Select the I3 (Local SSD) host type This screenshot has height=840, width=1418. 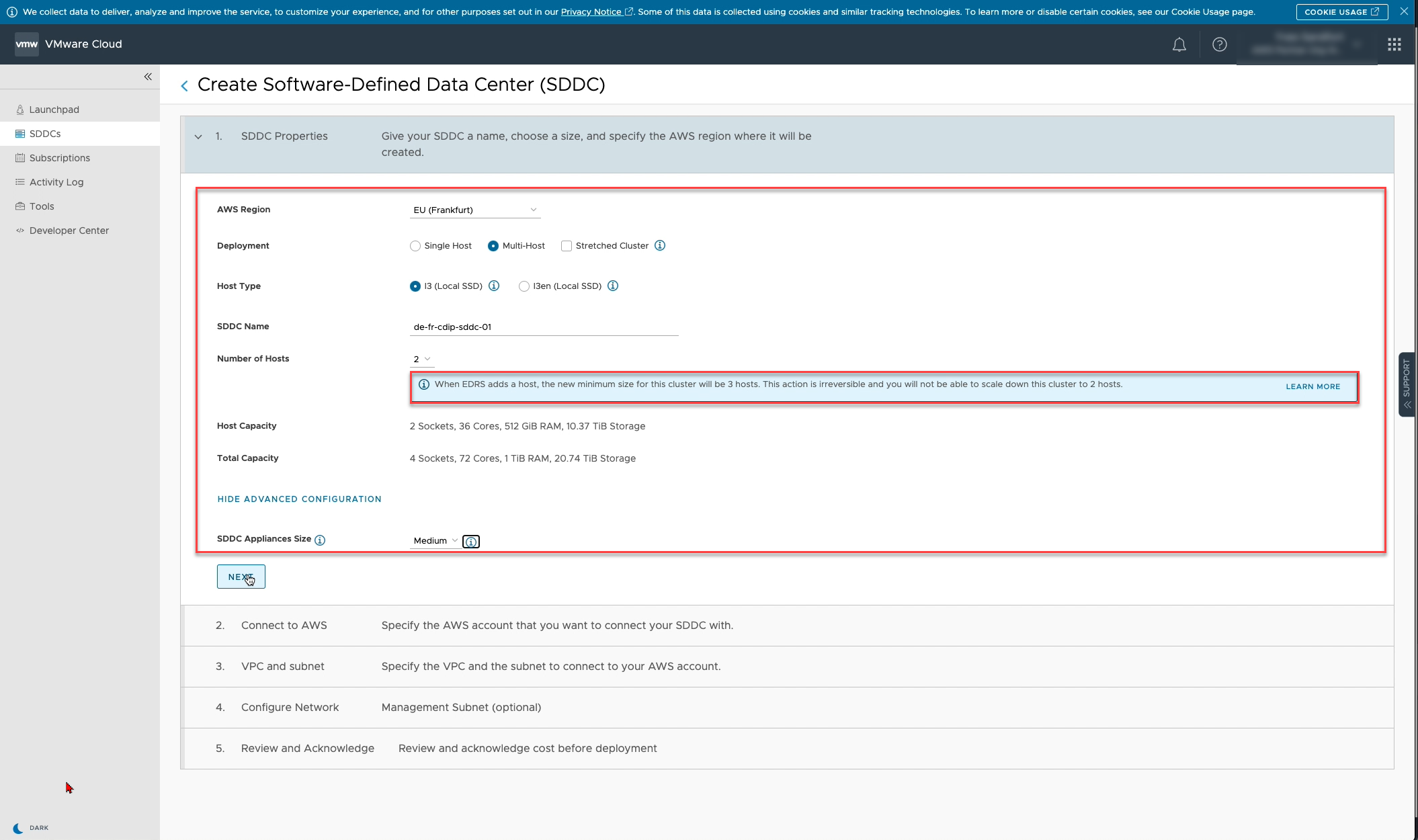tap(415, 286)
